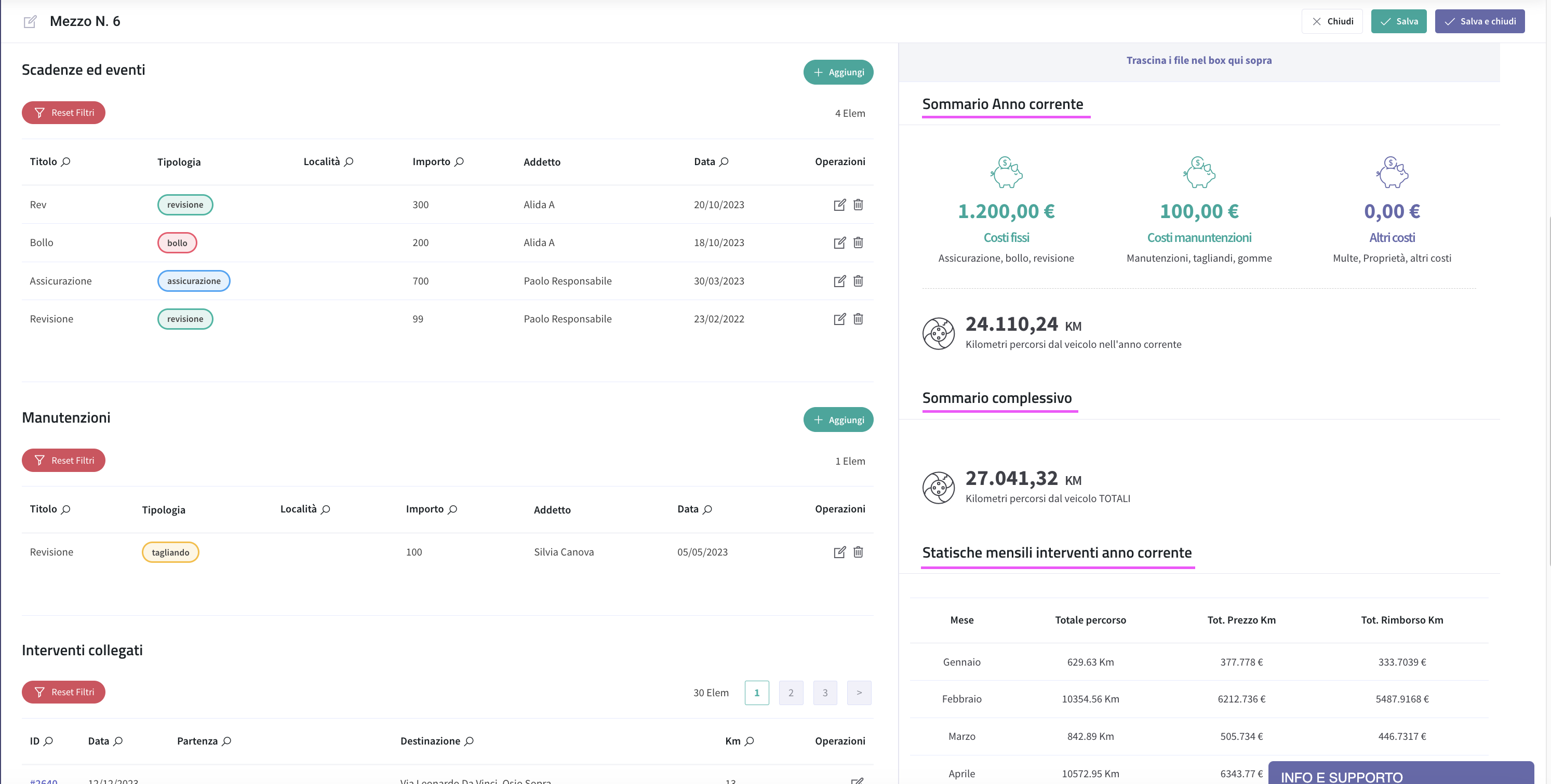Delete the Bollo deadline row
Screen dimensions: 1551x784
coord(858,242)
